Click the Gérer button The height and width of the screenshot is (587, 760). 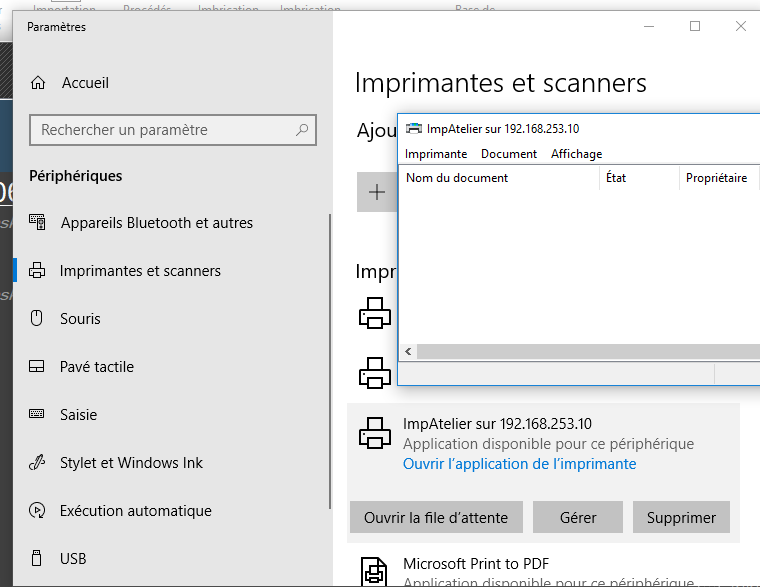pyautogui.click(x=578, y=517)
